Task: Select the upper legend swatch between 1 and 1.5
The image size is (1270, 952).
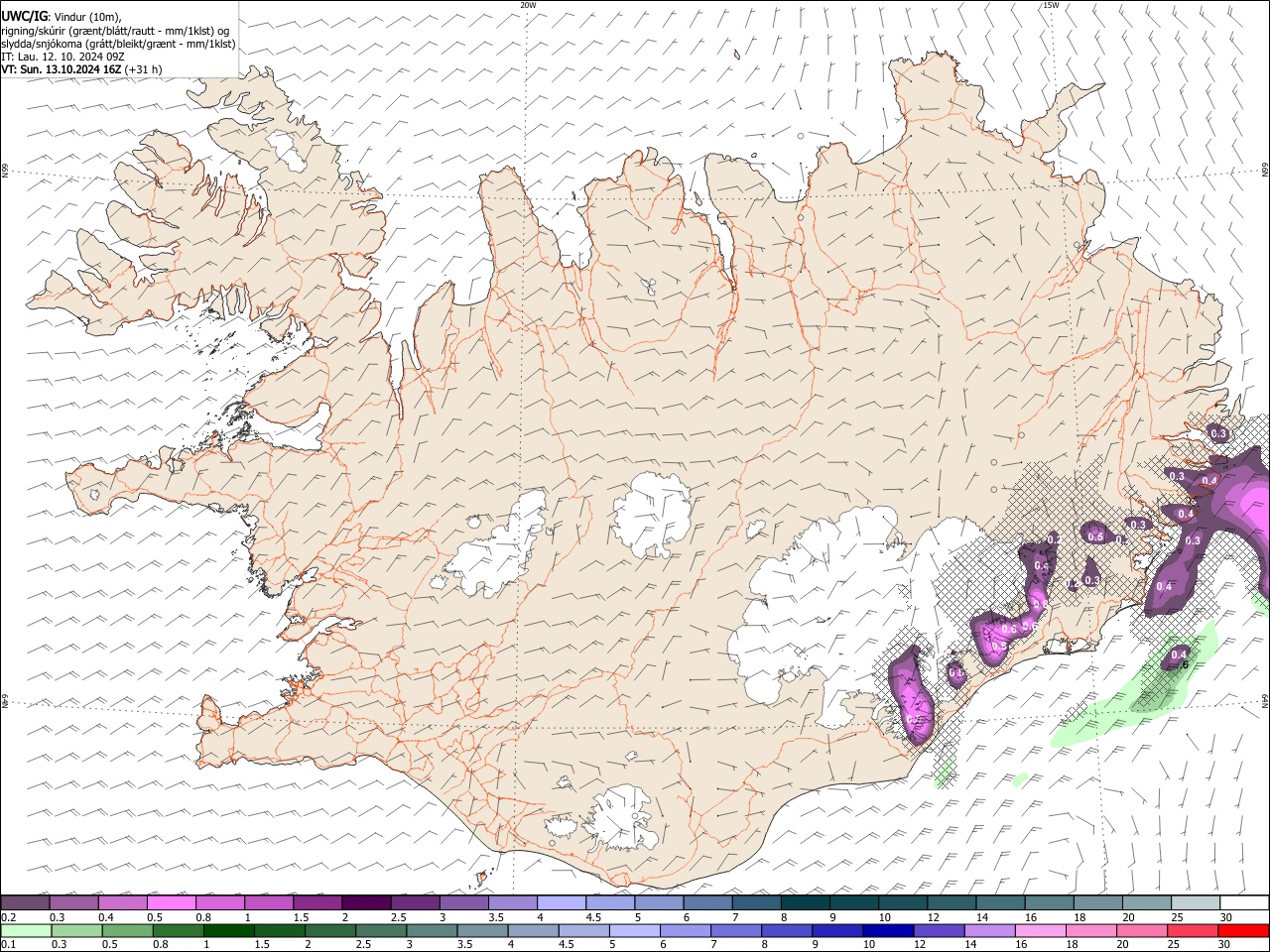Action: pyautogui.click(x=269, y=902)
